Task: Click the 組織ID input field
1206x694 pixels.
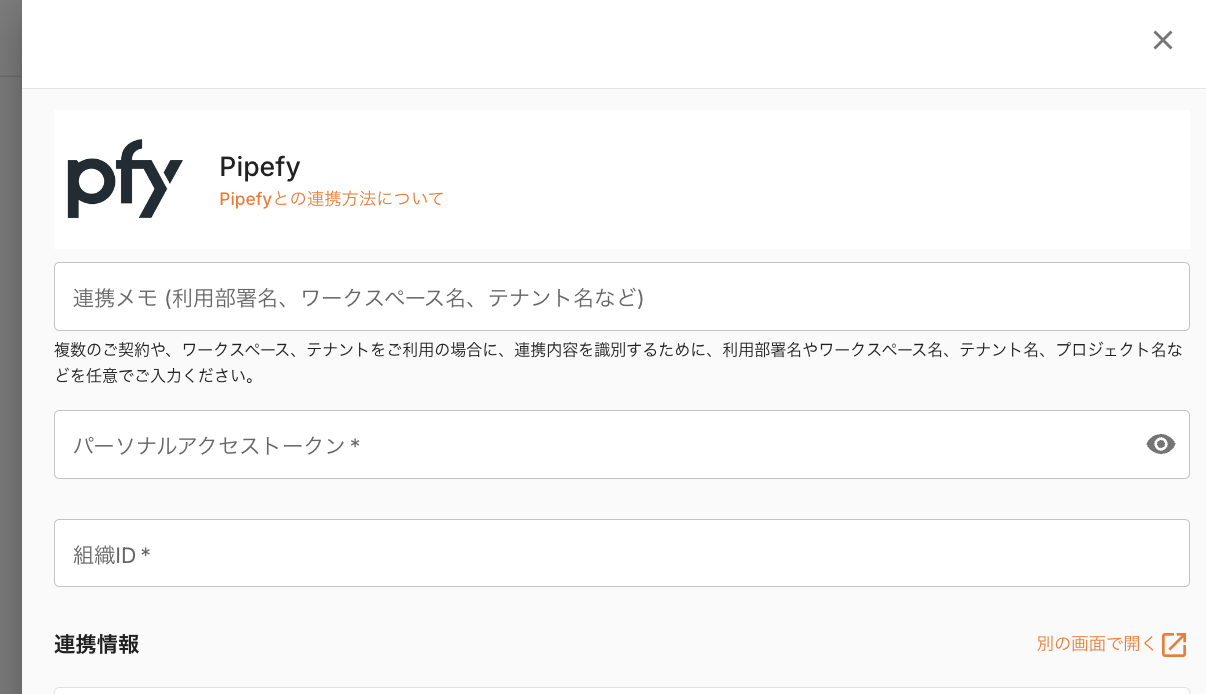Action: point(620,553)
